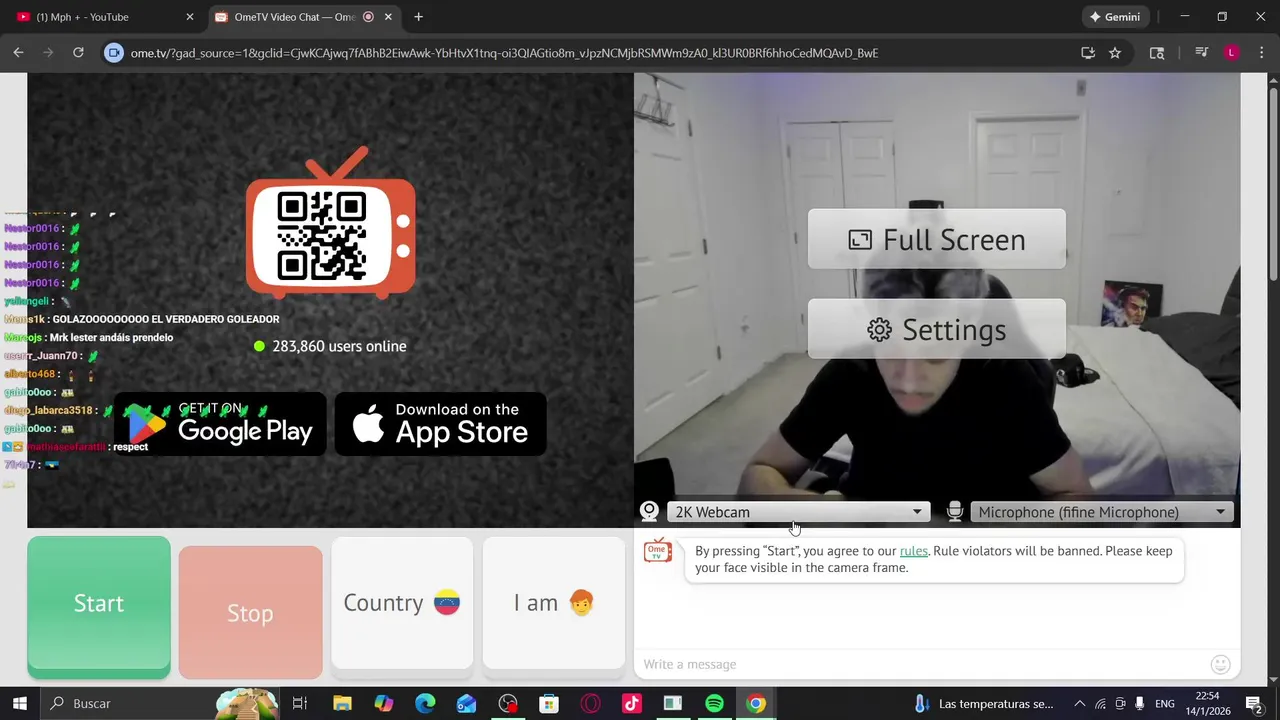Open Opera browser from the taskbar

point(590,703)
